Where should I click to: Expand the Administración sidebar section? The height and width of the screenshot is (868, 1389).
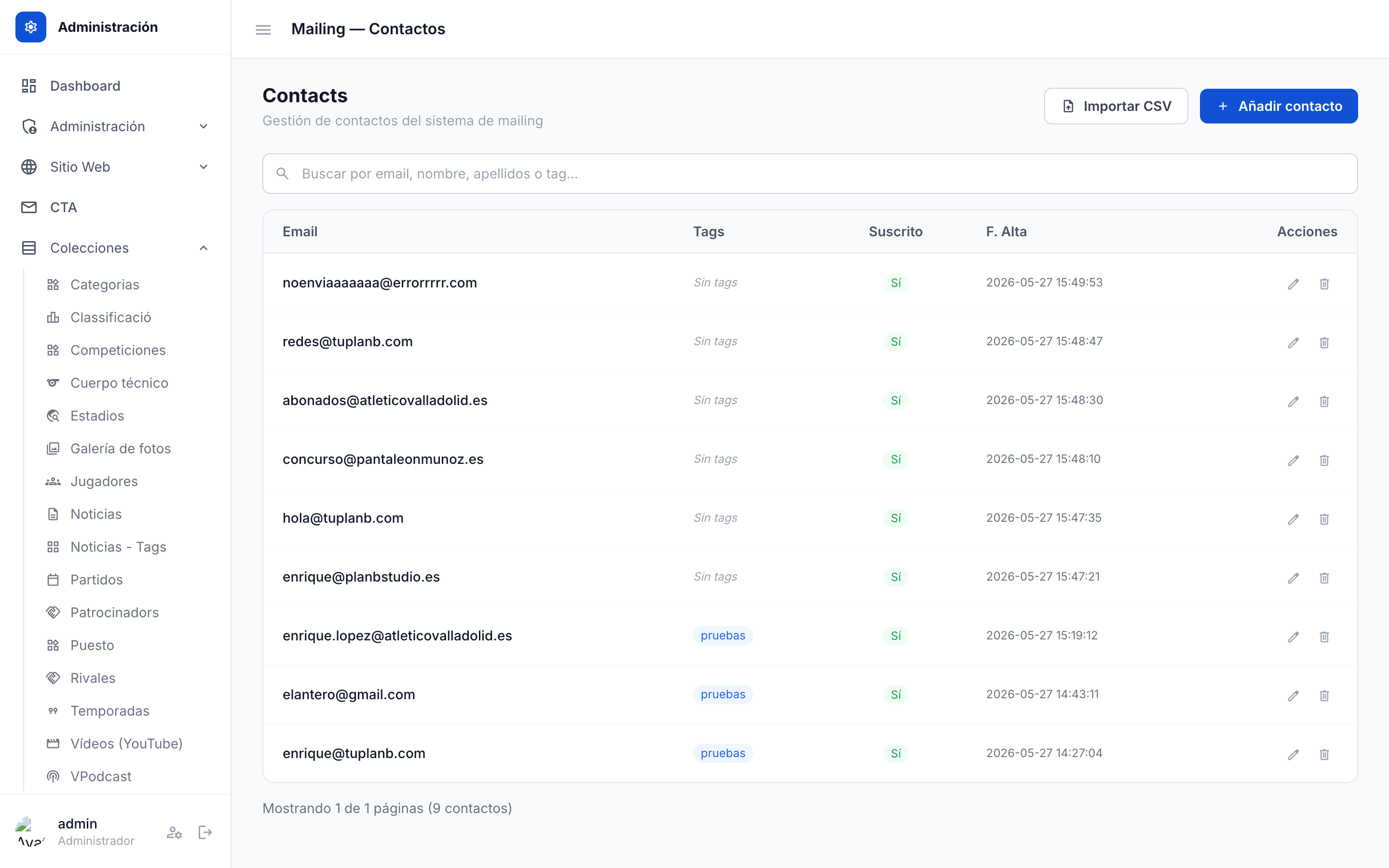[115, 126]
